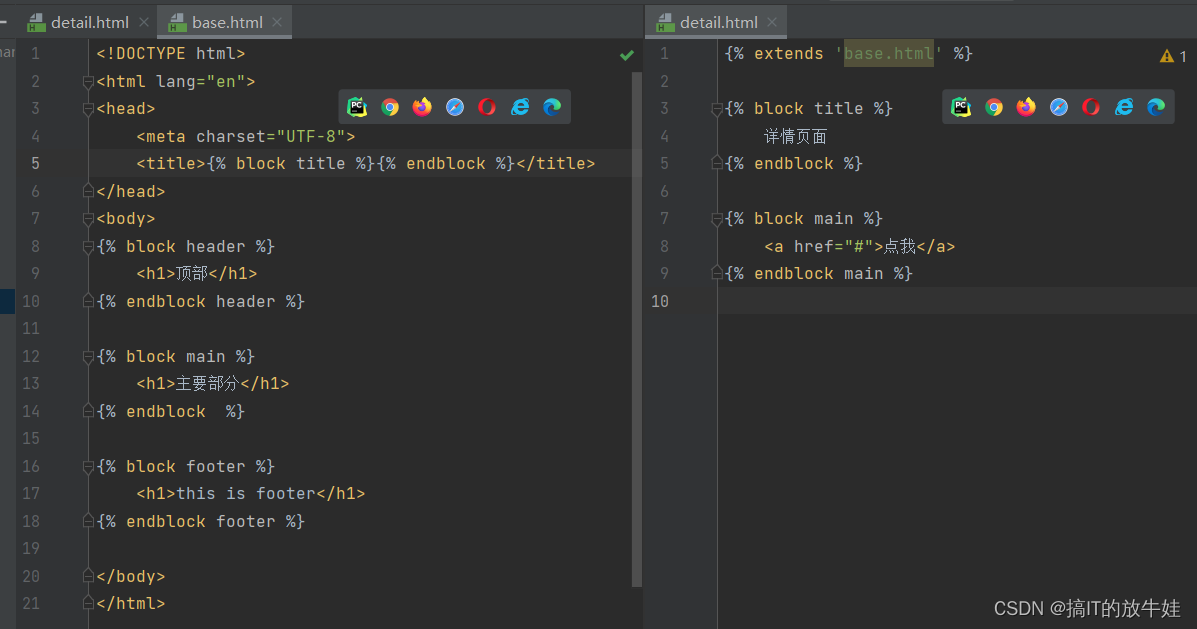Image resolution: width=1197 pixels, height=629 pixels.
Task: Close the detail.html tab in left pane
Action: pyautogui.click(x=144, y=22)
